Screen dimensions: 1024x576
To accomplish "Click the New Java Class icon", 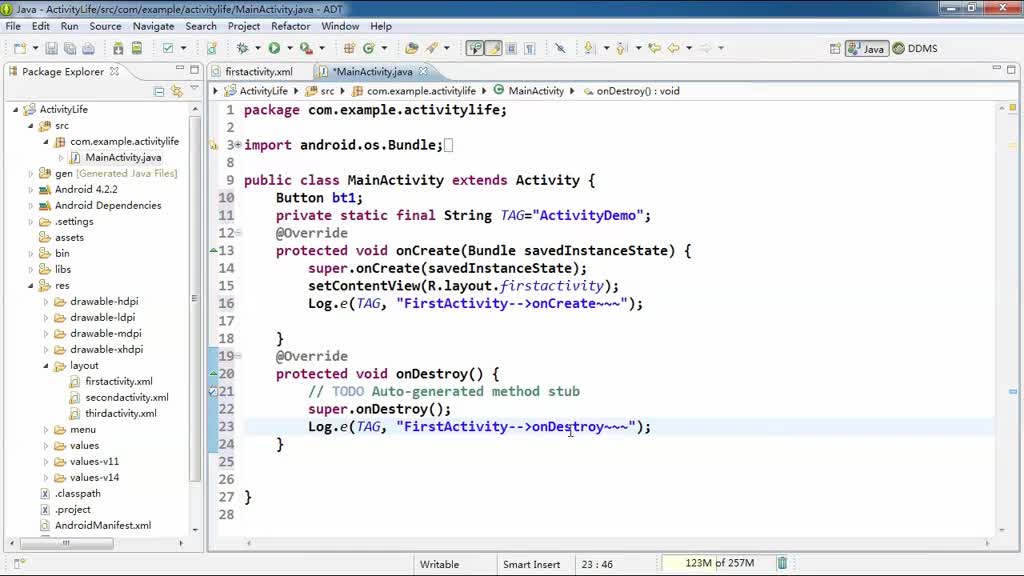I will 369,48.
